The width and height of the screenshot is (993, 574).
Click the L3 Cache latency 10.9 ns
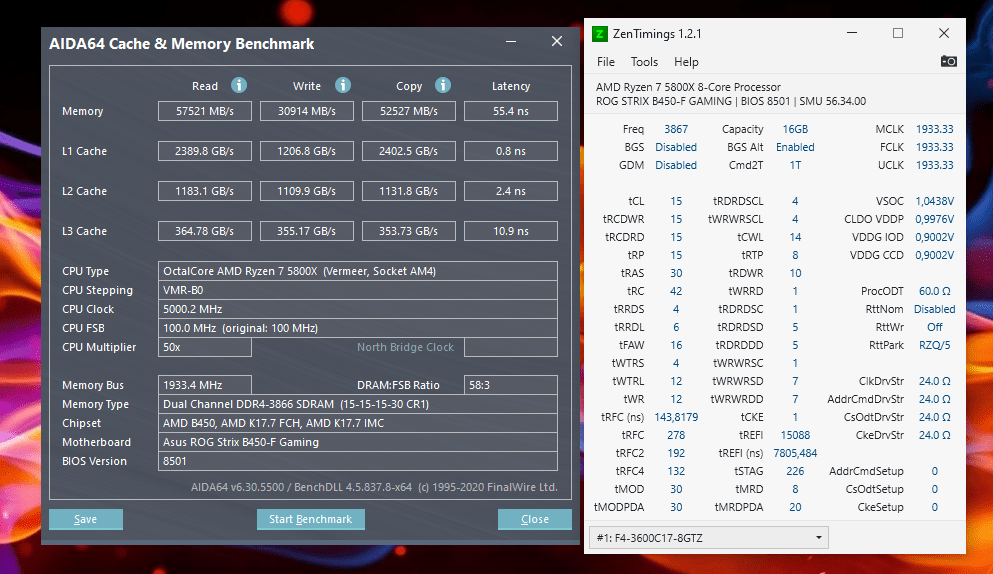[x=510, y=231]
